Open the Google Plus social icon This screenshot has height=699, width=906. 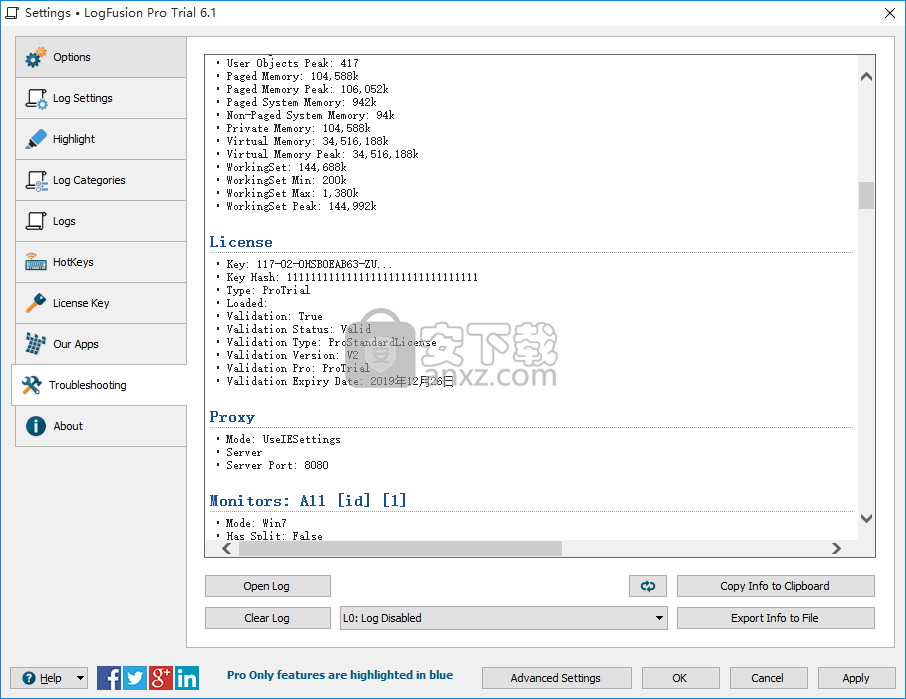tap(161, 678)
